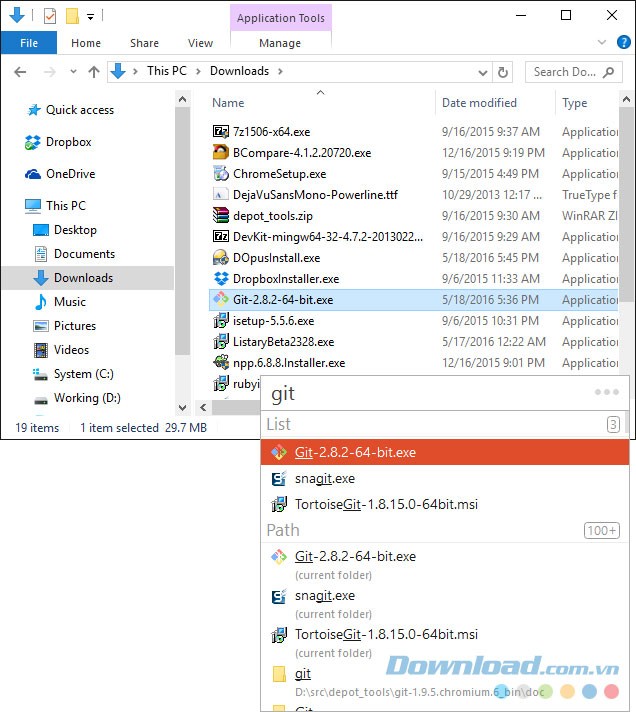Click the DevKit-mingw64 file icon
636x712 pixels.
(221, 237)
